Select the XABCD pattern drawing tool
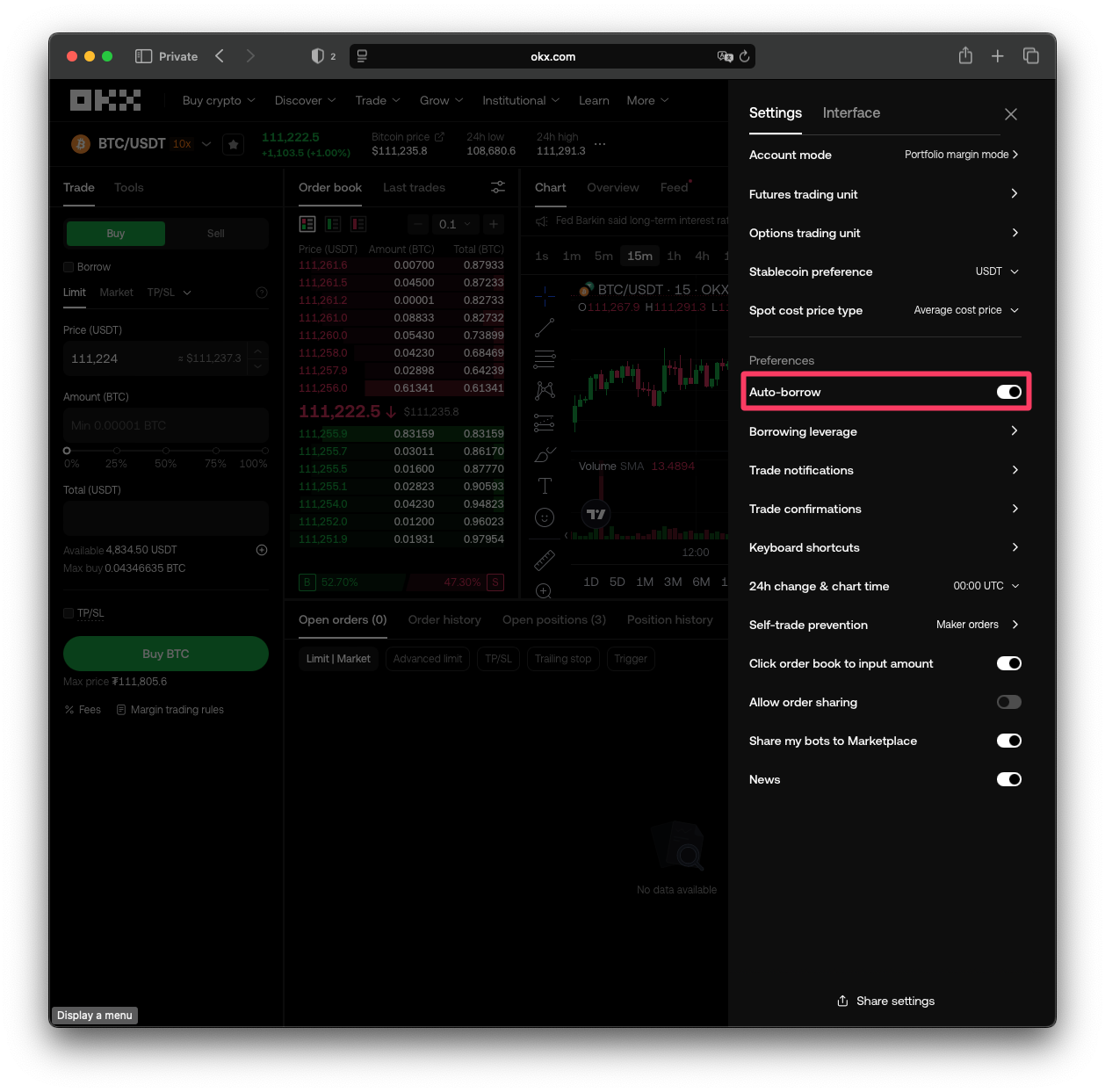1105x1092 pixels. (x=545, y=390)
